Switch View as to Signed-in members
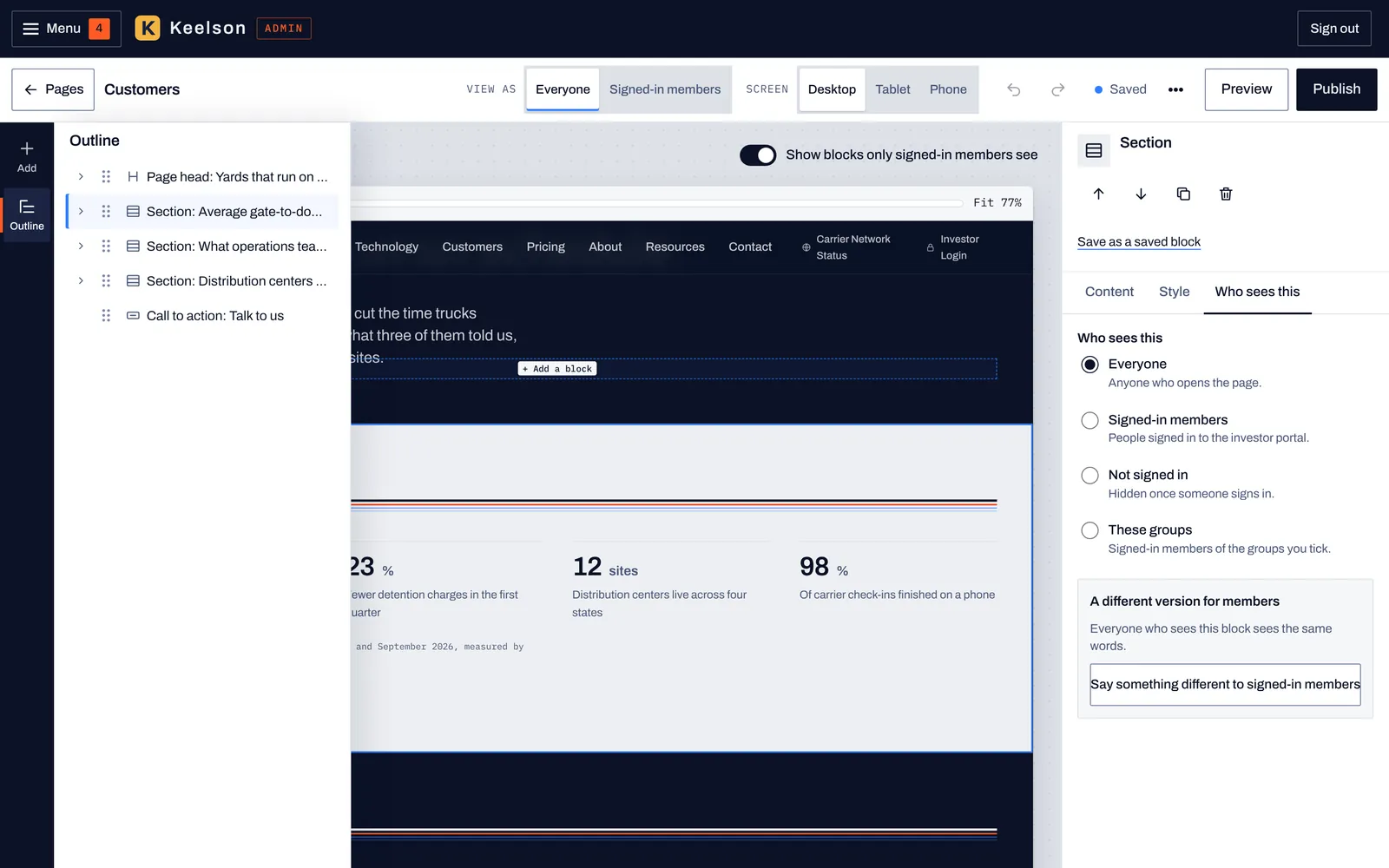Screen dimensions: 1389x868 click(665, 89)
